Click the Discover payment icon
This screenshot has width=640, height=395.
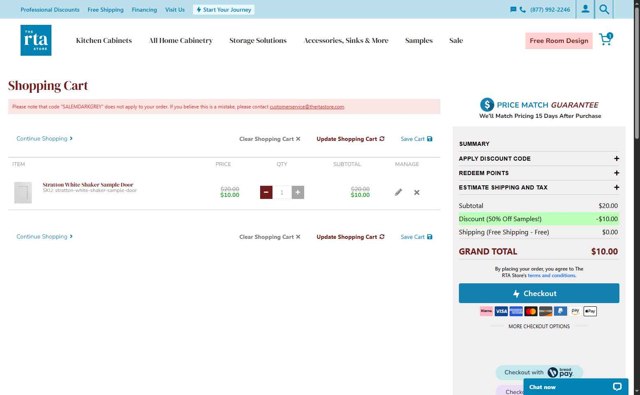point(545,311)
